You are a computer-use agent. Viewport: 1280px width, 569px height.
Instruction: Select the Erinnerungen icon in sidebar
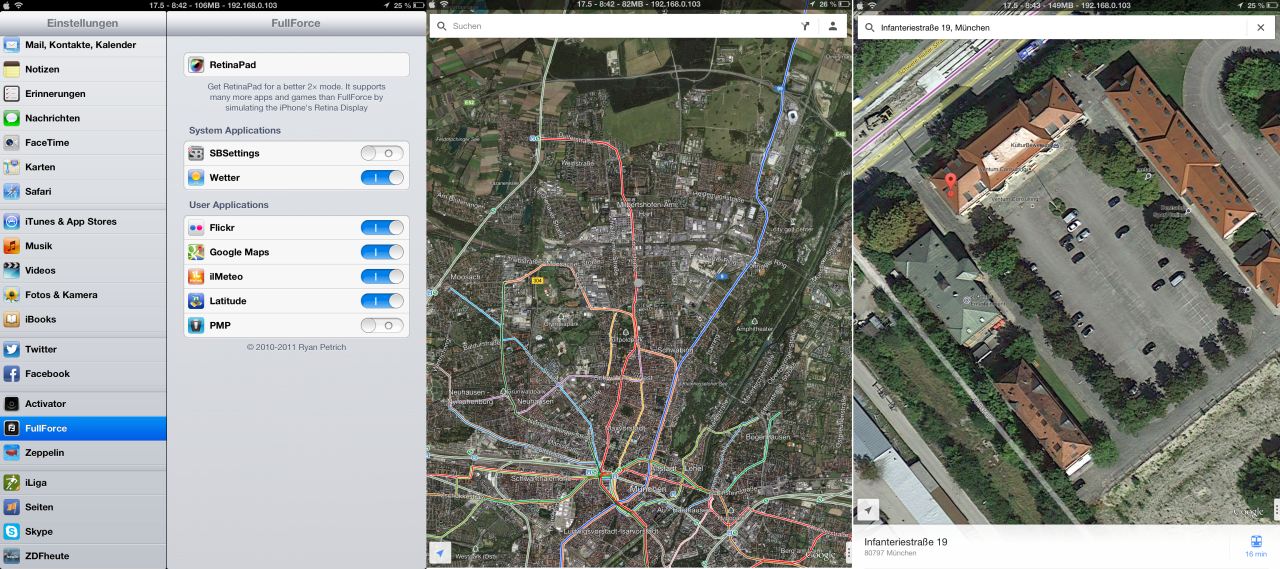coord(11,94)
